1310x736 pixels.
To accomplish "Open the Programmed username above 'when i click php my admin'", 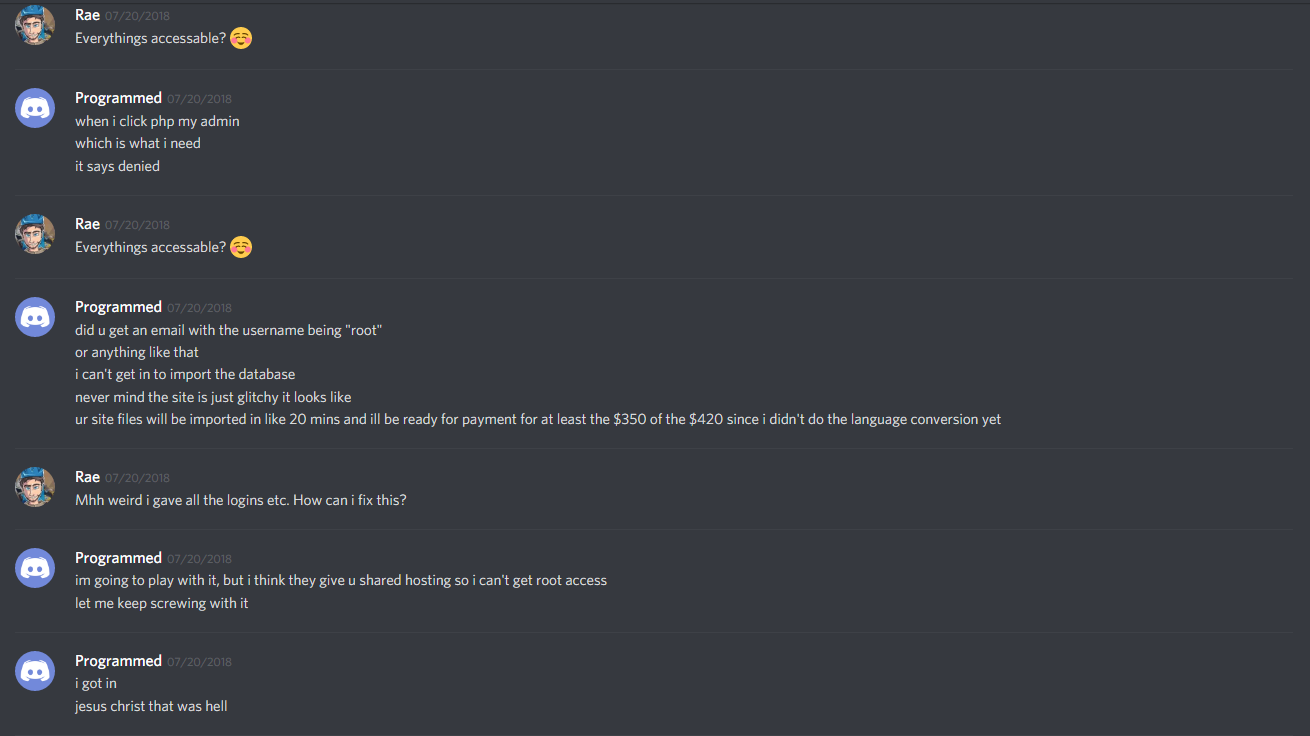I will tap(118, 98).
